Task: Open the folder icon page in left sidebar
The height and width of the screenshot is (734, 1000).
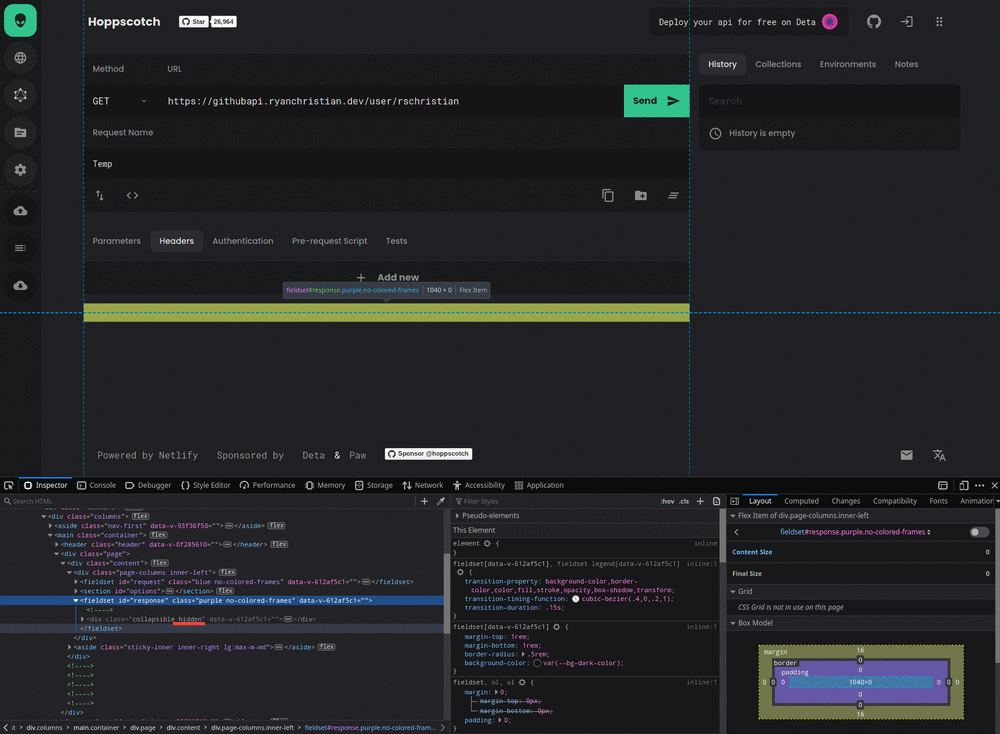Action: (20, 133)
